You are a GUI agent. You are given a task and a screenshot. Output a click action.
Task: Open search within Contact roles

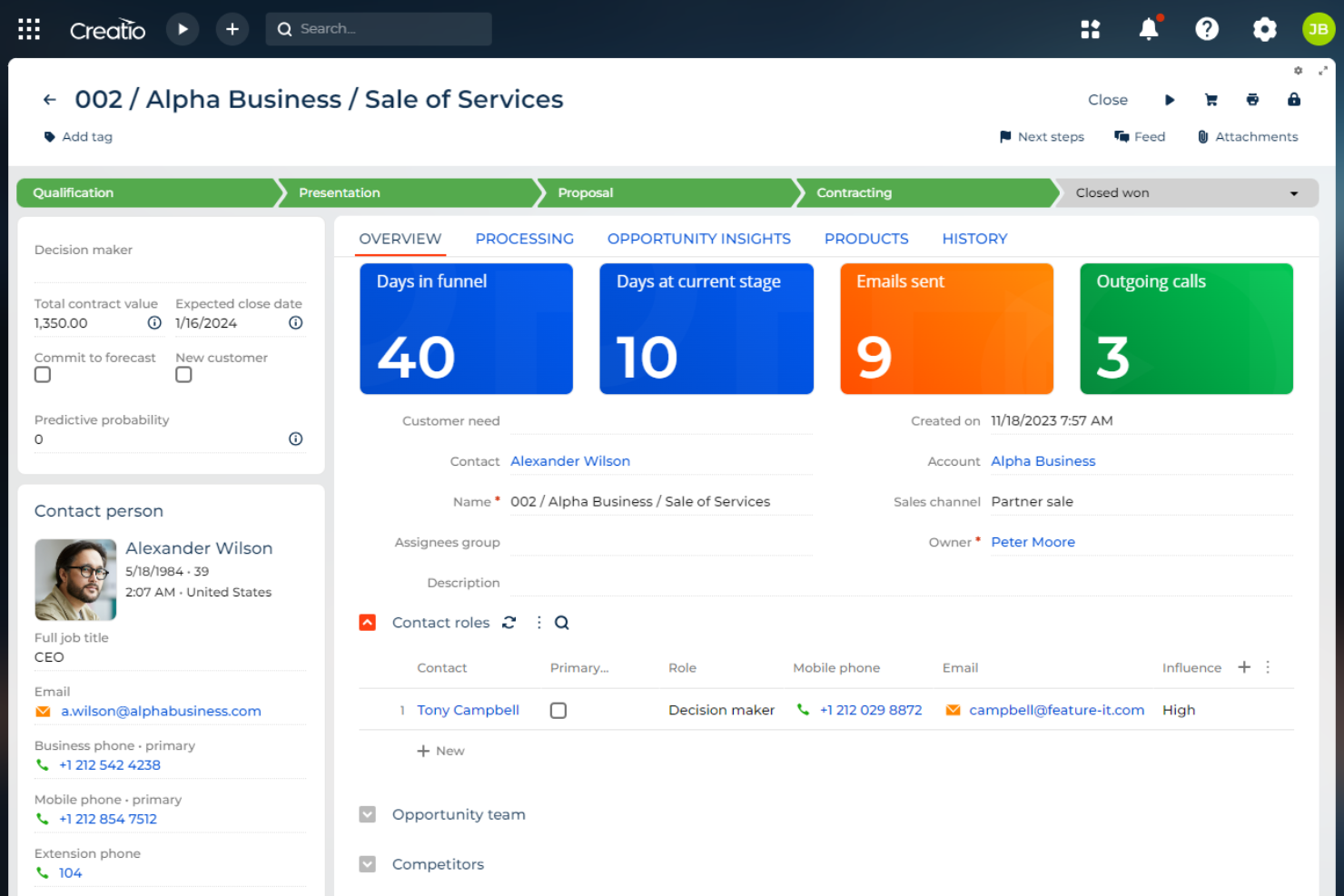(x=561, y=623)
